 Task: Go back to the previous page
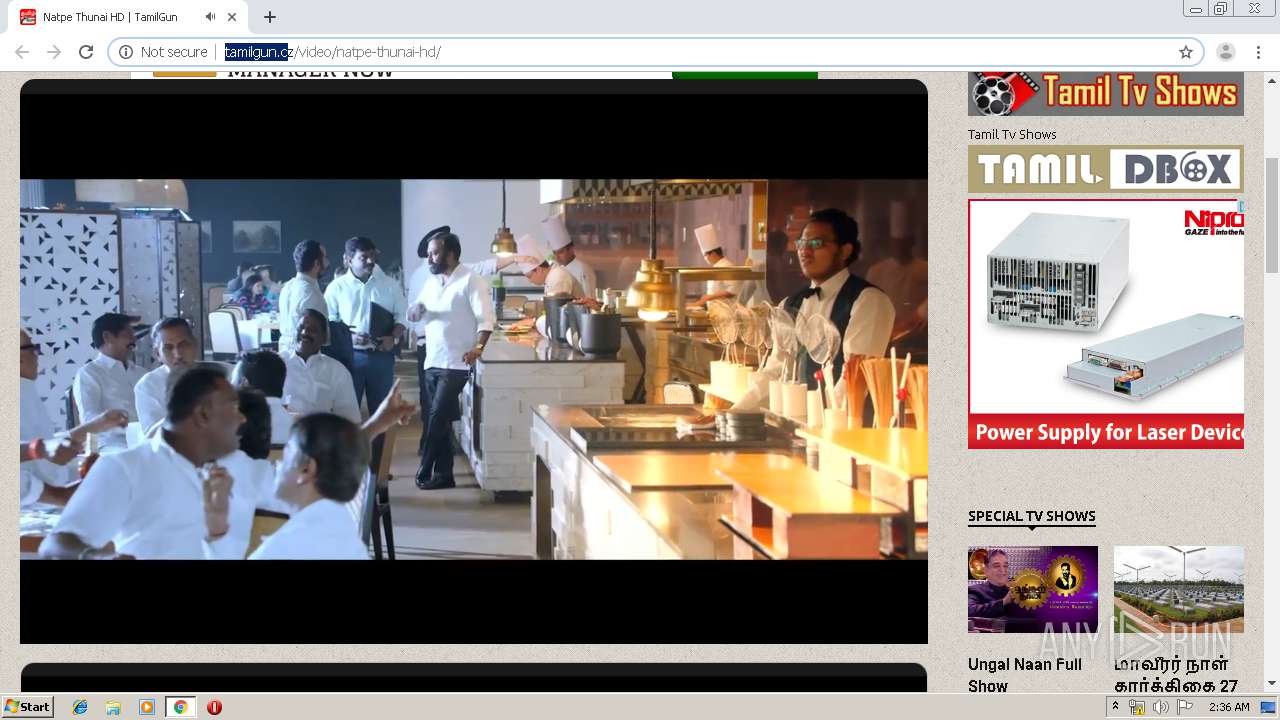click(22, 52)
